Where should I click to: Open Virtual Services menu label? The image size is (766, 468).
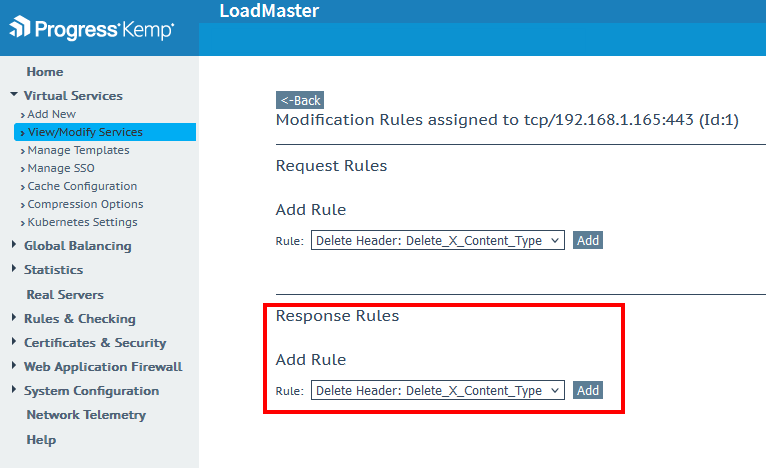(x=73, y=96)
